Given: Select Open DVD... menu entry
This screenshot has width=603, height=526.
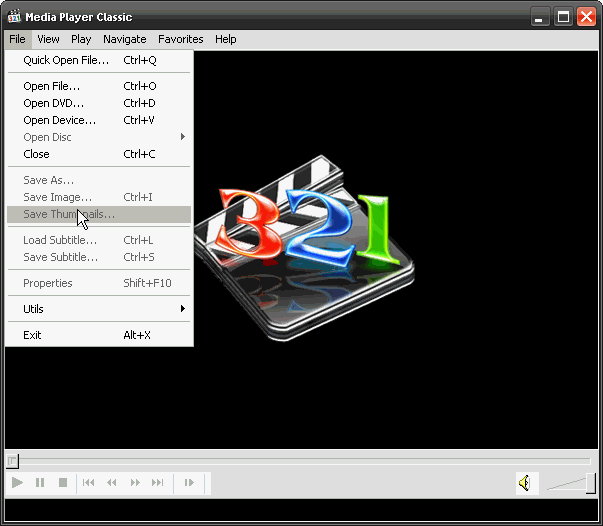Looking at the screenshot, I should [x=99, y=103].
